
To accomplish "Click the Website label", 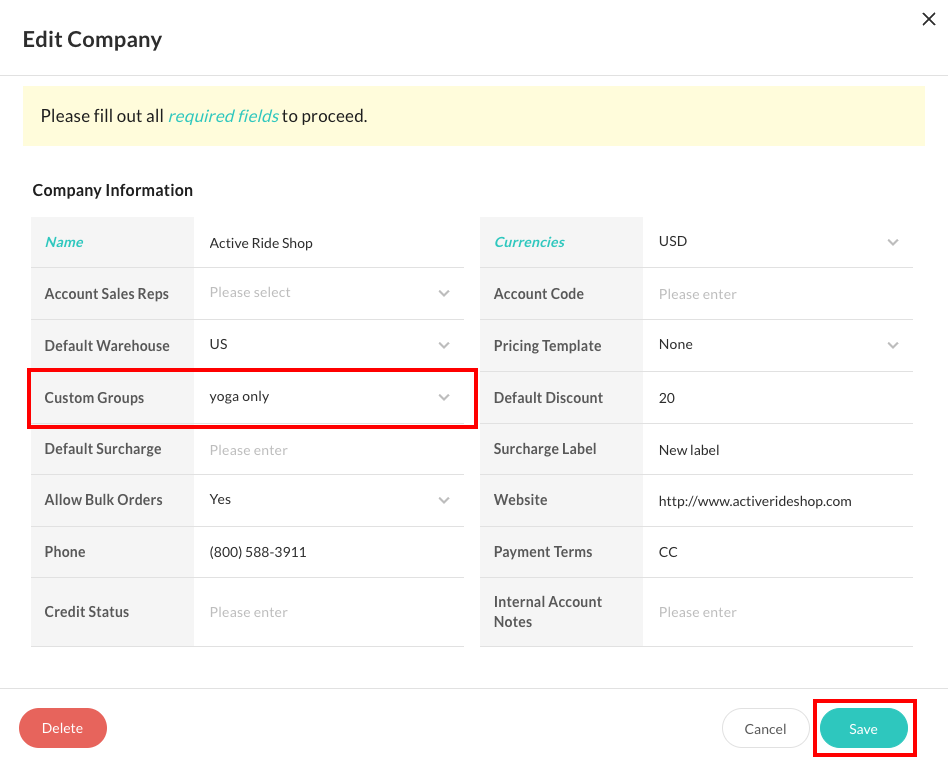I will (521, 499).
